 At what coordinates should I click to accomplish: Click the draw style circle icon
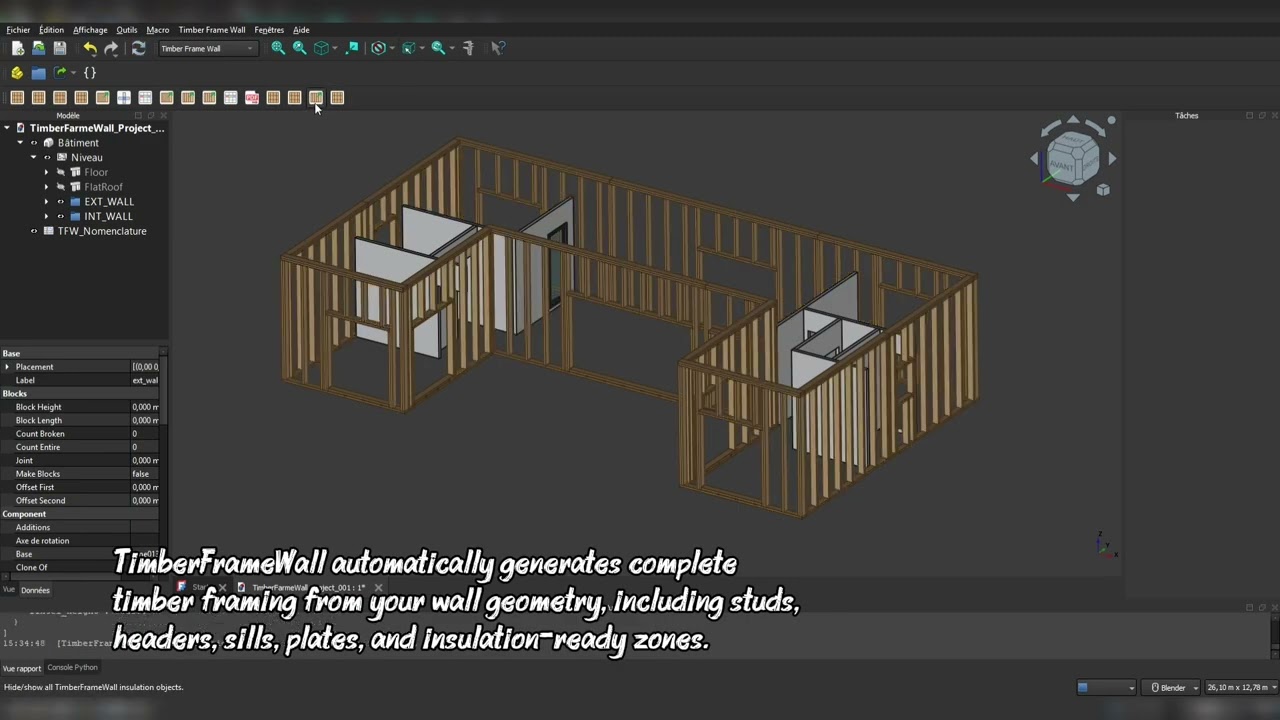point(378,48)
